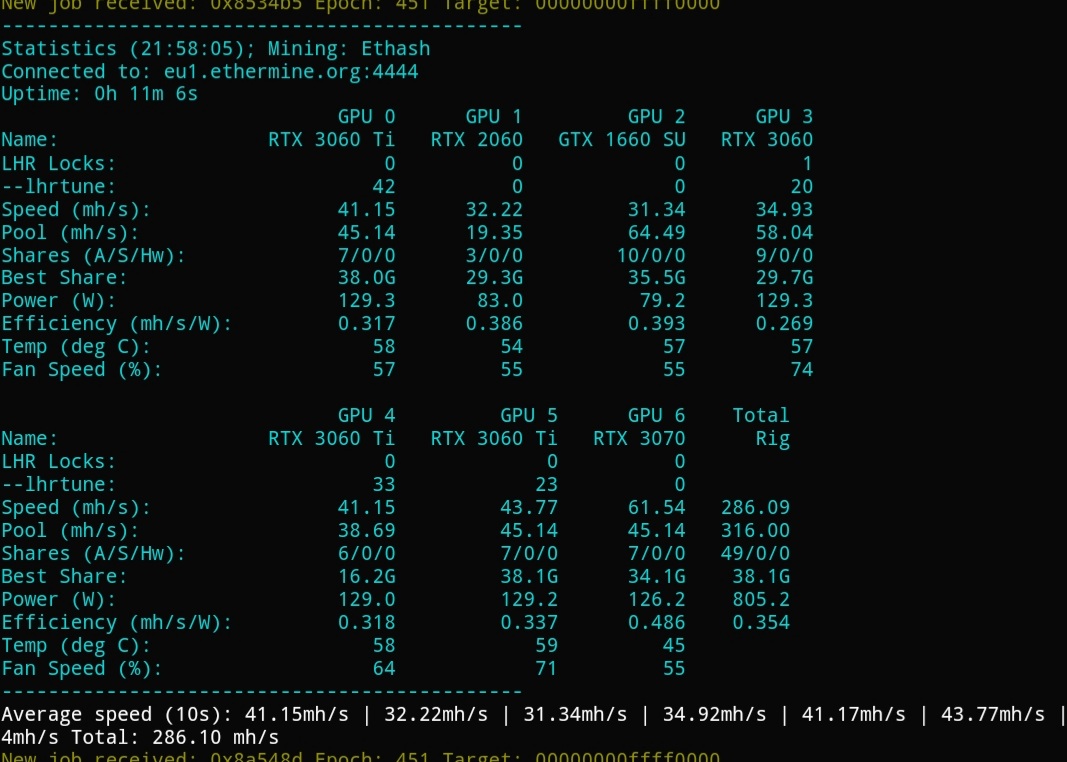Select GPU 2's best share 35.5G
Viewport: 1067px width, 762px height.
pyautogui.click(x=656, y=278)
